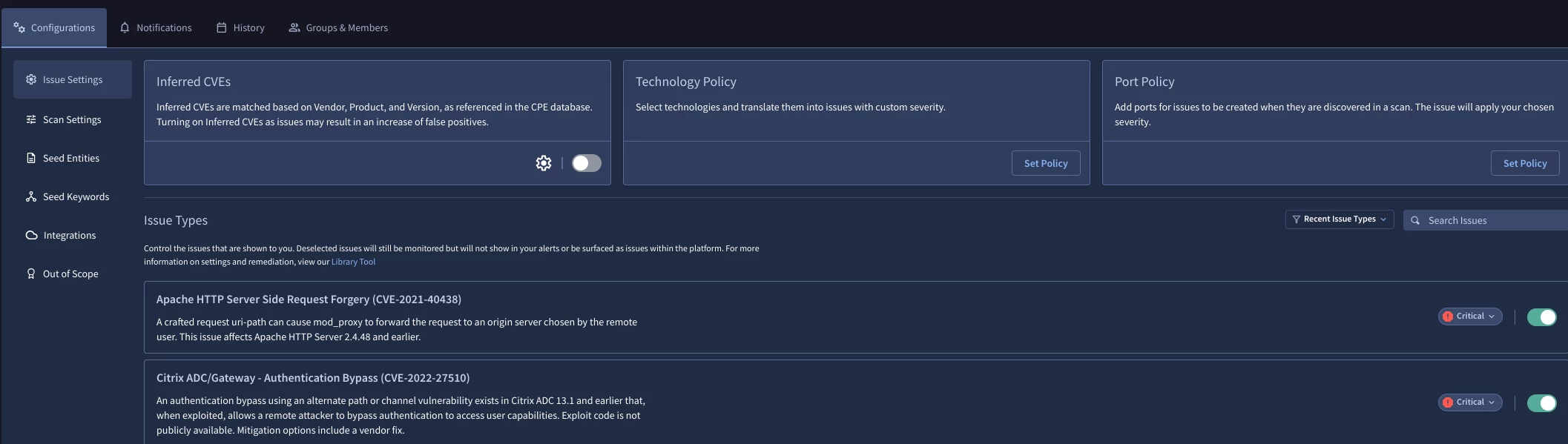Click the Issue Settings gear icon in sidebar
The height and width of the screenshot is (444, 1568).
coord(31,79)
